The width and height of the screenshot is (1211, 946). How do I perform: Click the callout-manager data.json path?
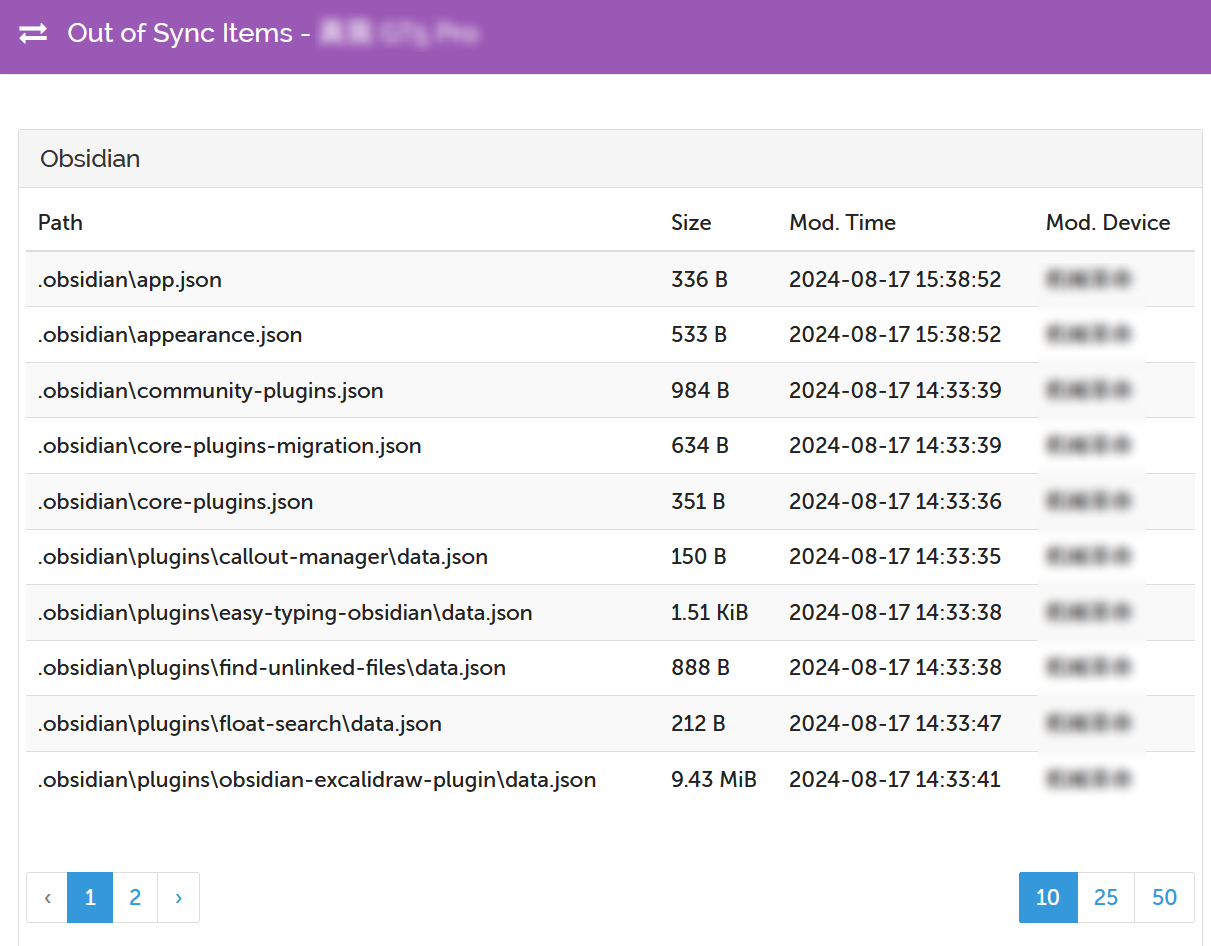point(262,557)
